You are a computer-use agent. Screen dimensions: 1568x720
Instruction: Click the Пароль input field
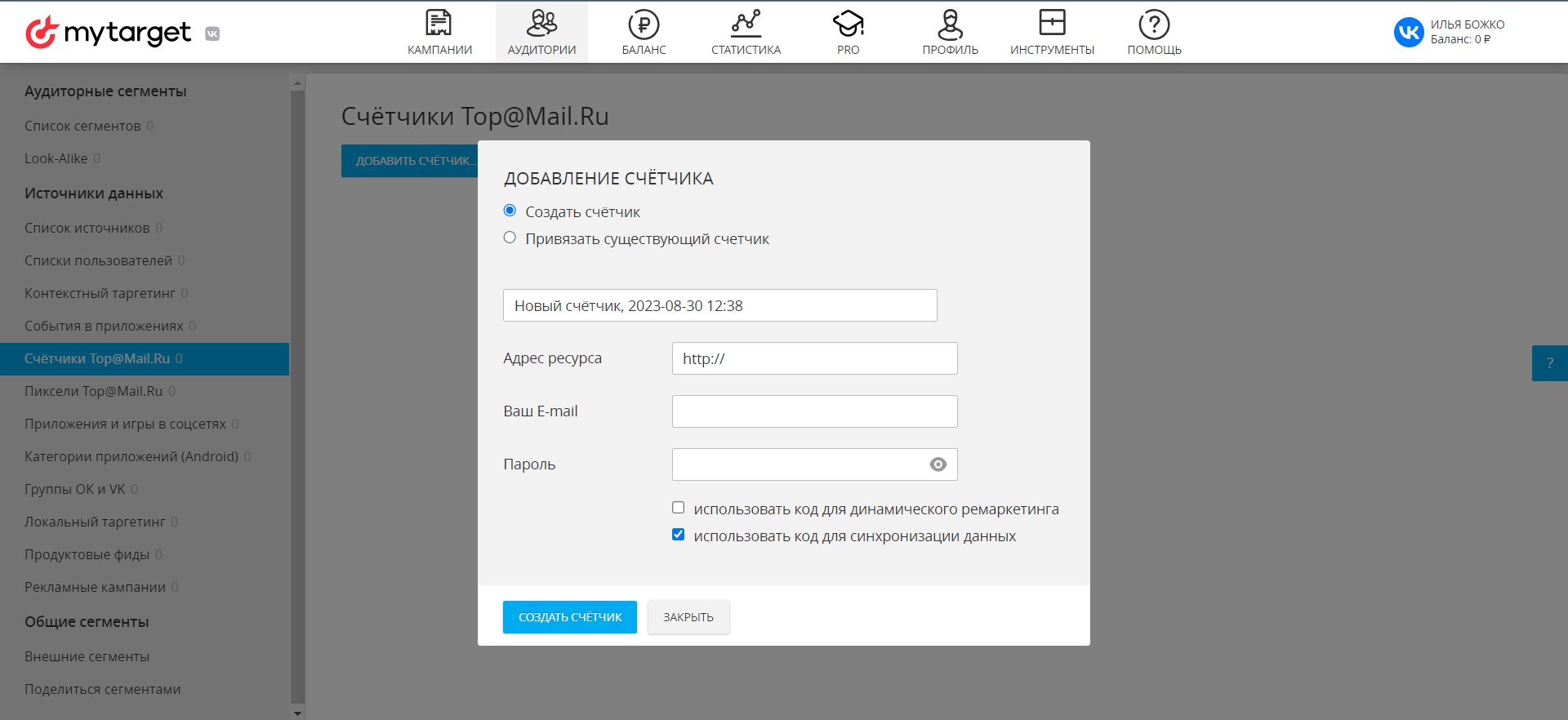point(814,464)
